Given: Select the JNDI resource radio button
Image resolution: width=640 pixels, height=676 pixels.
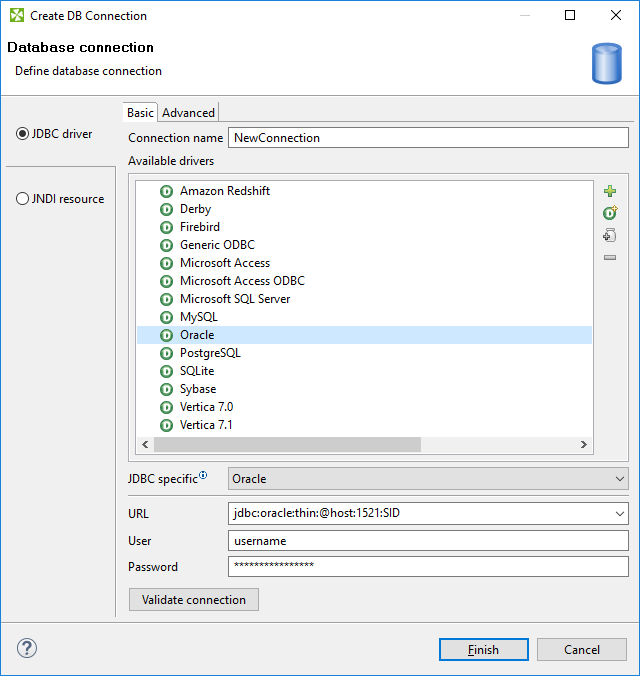Looking at the screenshot, I should coord(22,199).
